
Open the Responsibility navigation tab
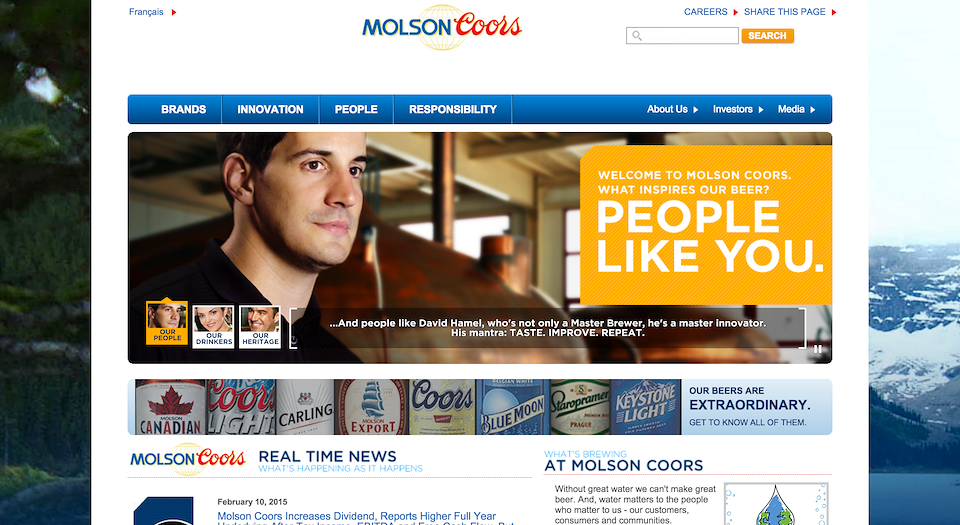pyautogui.click(x=452, y=110)
